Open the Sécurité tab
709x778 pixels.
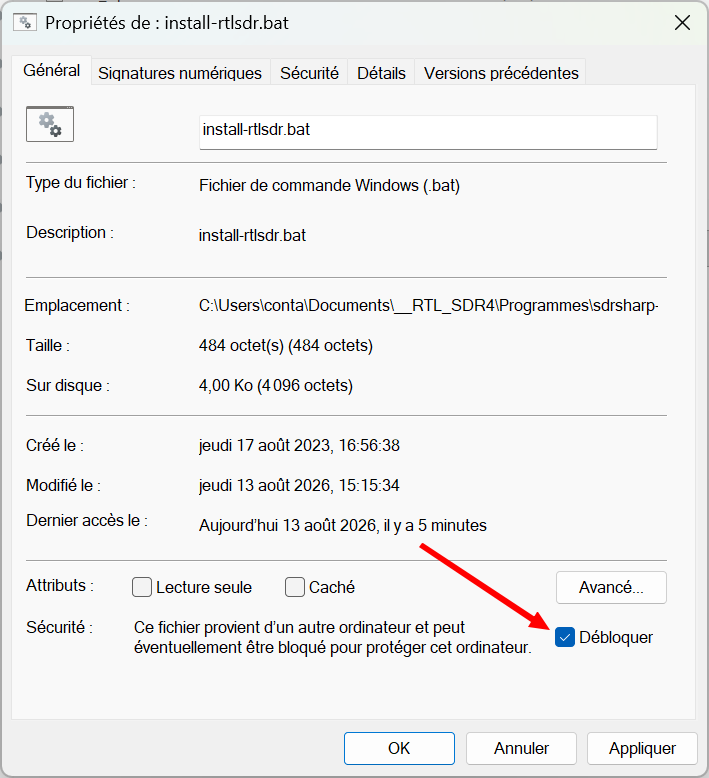pos(309,73)
